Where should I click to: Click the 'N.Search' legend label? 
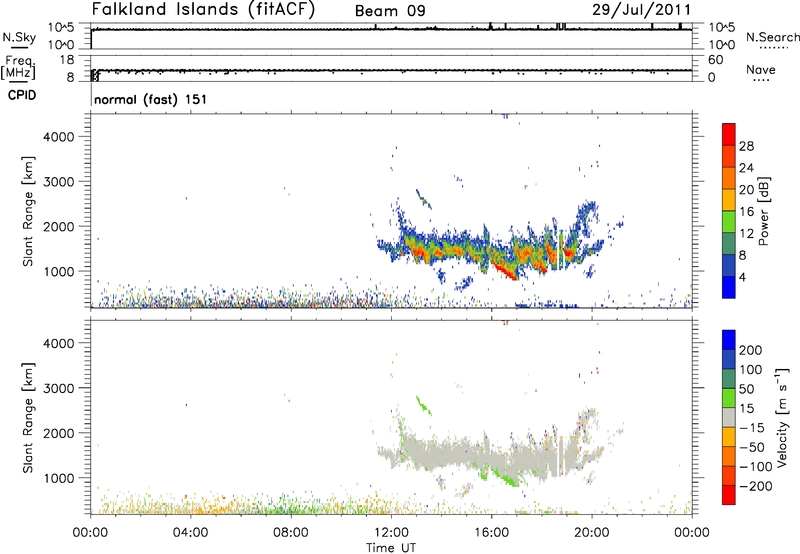click(x=773, y=37)
